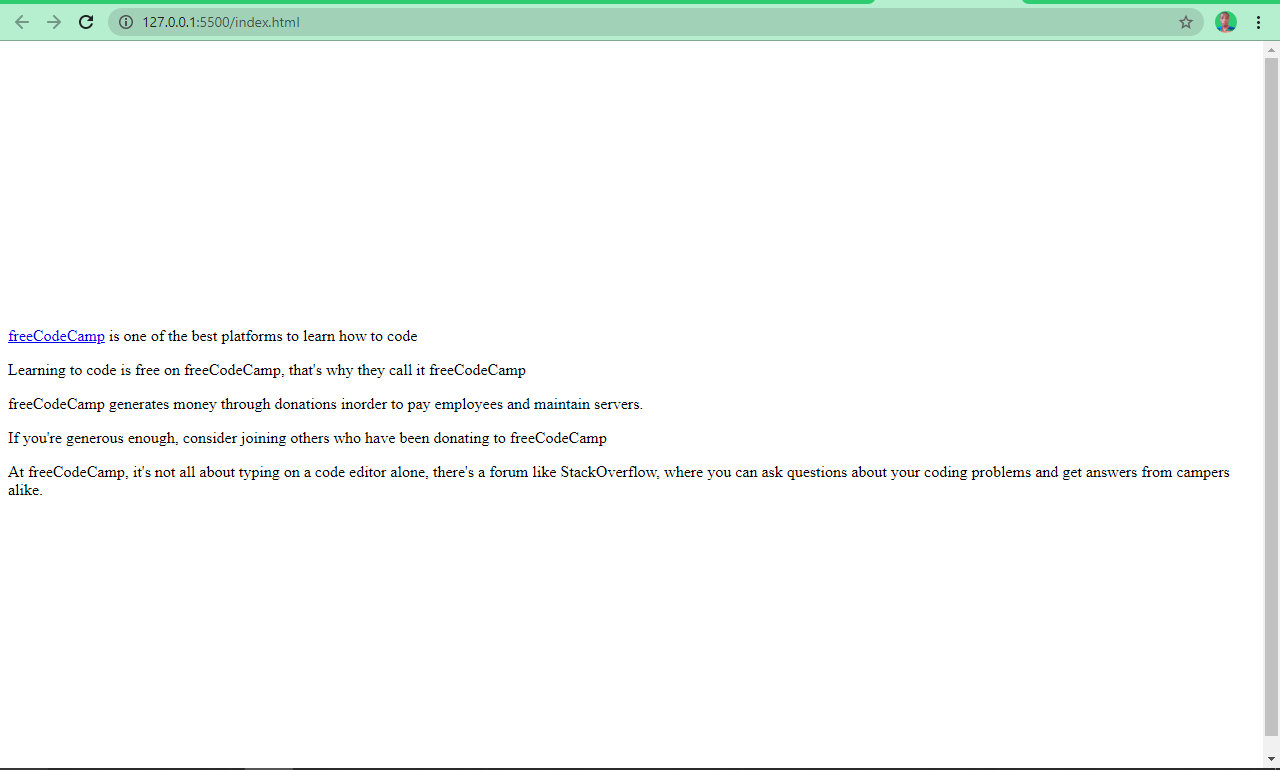The image size is (1280, 770).
Task: Click paragraph "If you're generous enough, consider joining"
Action: [307, 438]
